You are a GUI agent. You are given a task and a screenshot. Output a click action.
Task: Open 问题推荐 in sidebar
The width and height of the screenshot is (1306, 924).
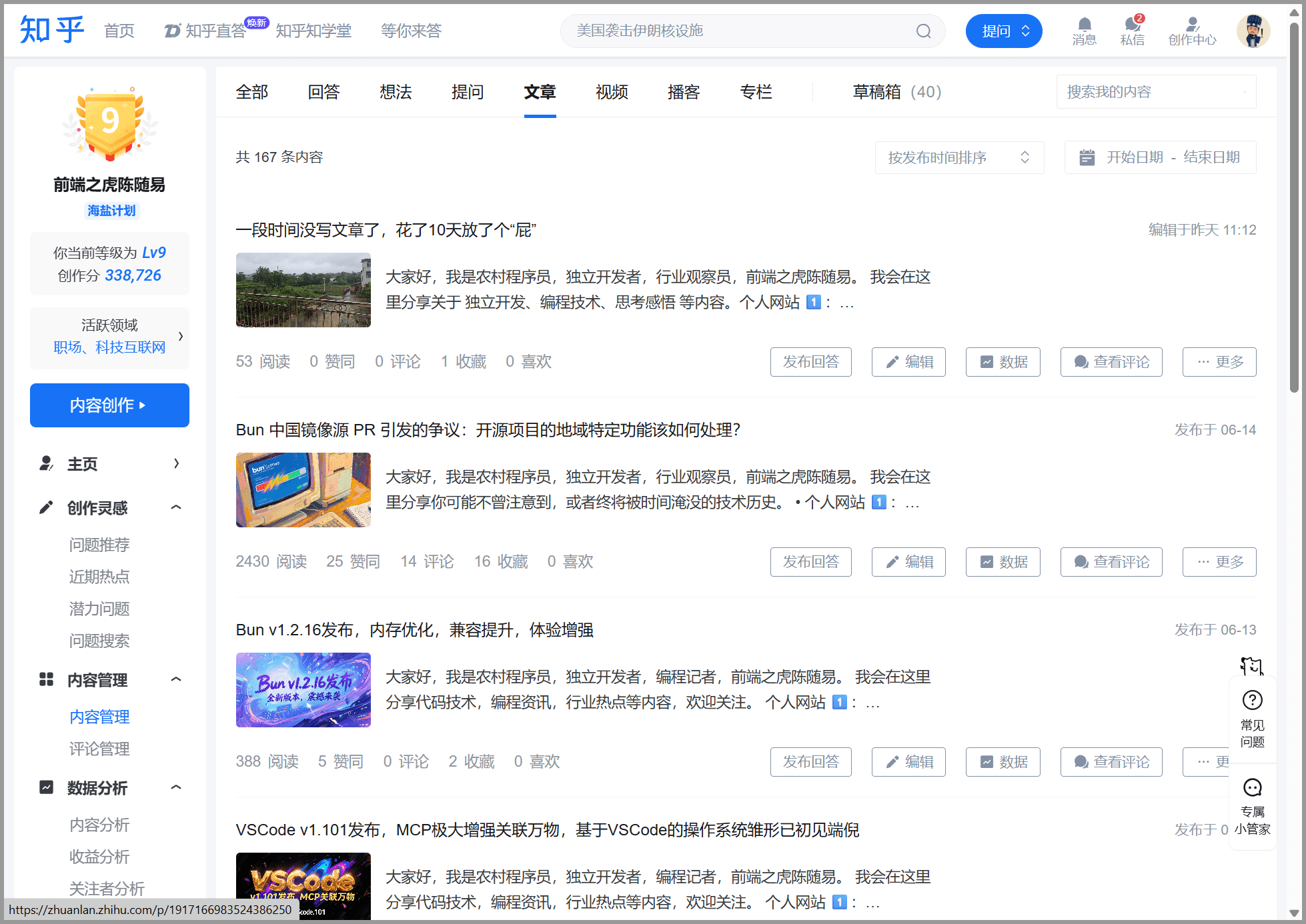coord(99,545)
